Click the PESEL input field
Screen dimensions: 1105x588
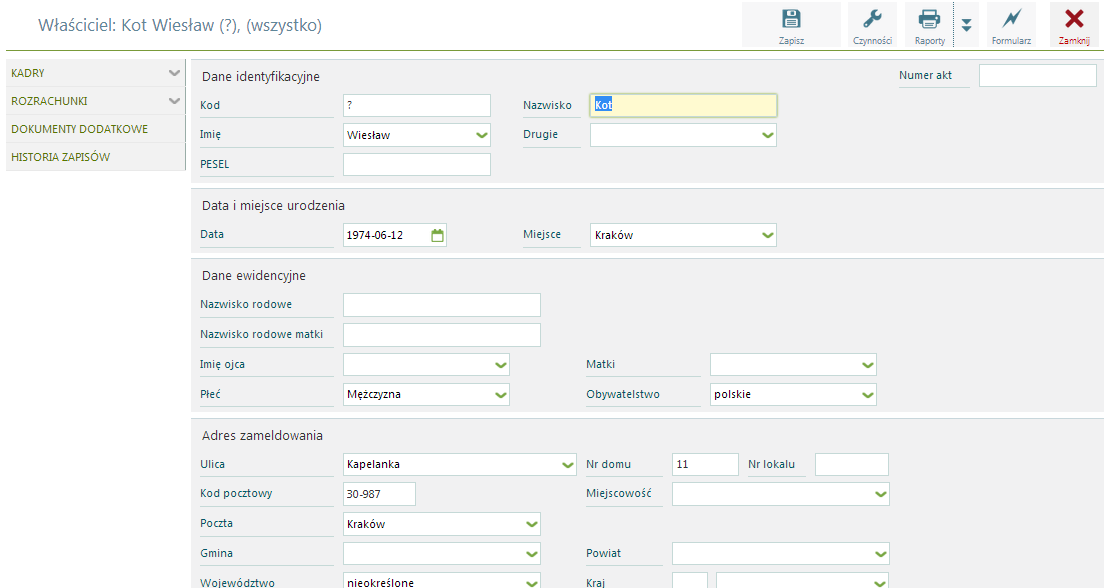pyautogui.click(x=416, y=165)
